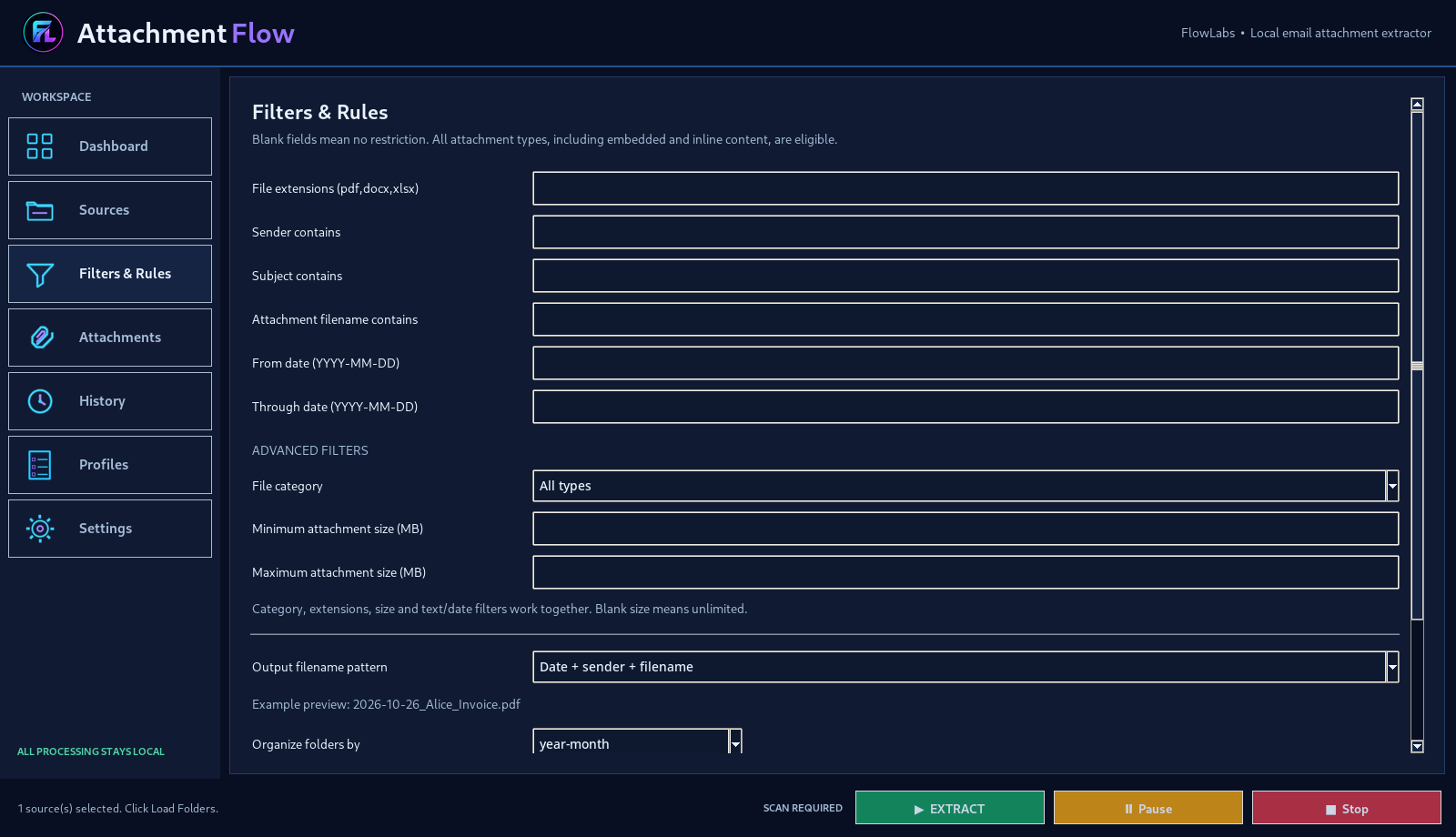Click the '1 source(s) selected' status message
This screenshot has width=1456, height=837.
click(118, 808)
